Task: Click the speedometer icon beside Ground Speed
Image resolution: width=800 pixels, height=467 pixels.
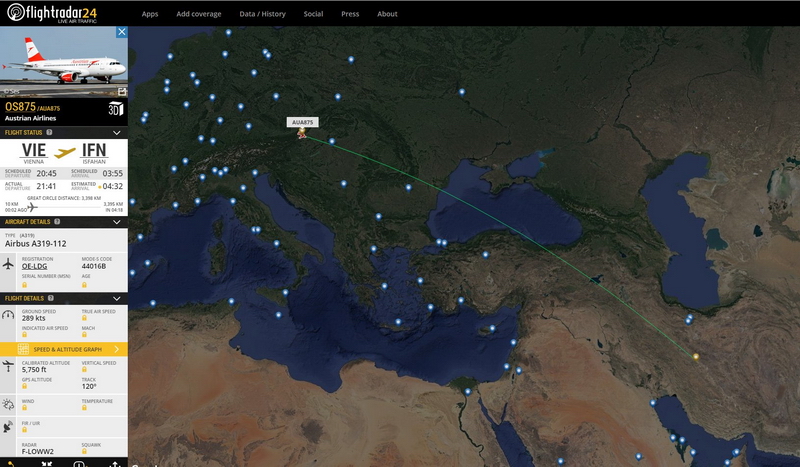Action: click(8, 315)
